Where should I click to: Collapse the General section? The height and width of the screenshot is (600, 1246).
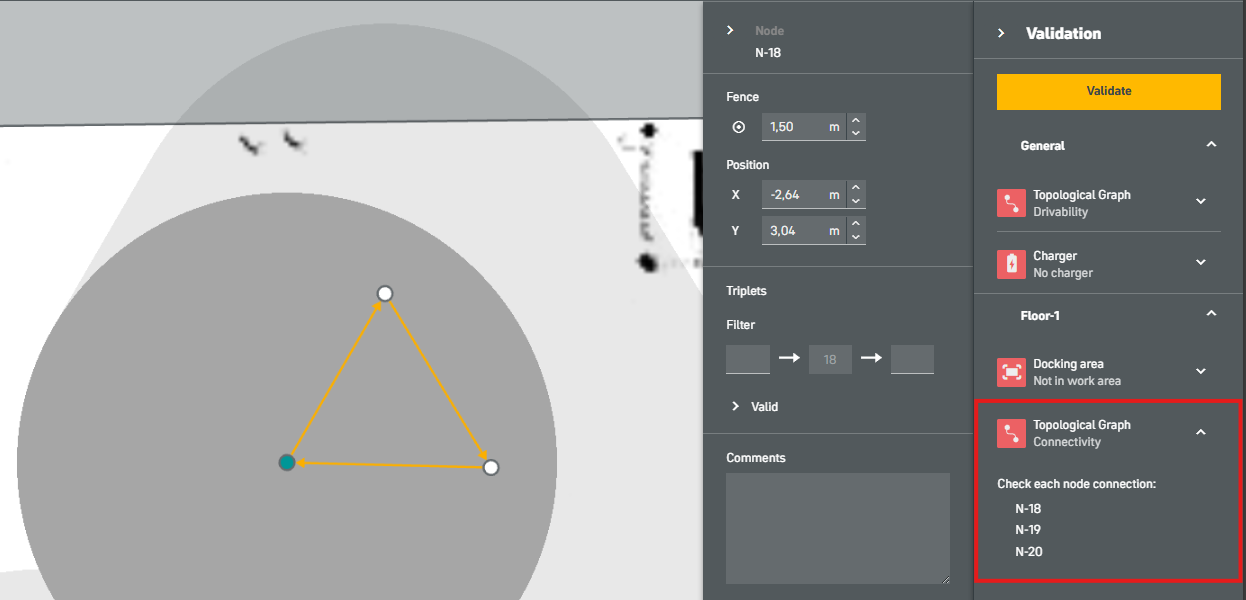point(1211,145)
